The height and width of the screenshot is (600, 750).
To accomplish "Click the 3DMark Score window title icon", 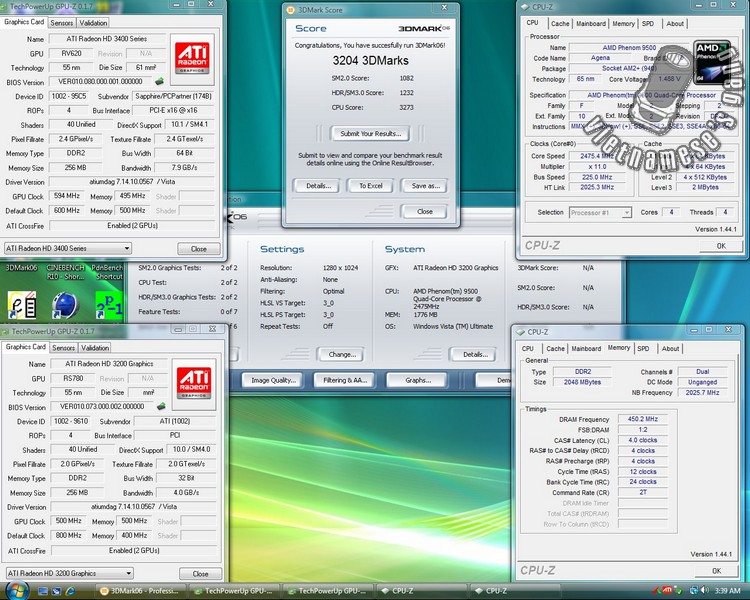I will tap(290, 10).
